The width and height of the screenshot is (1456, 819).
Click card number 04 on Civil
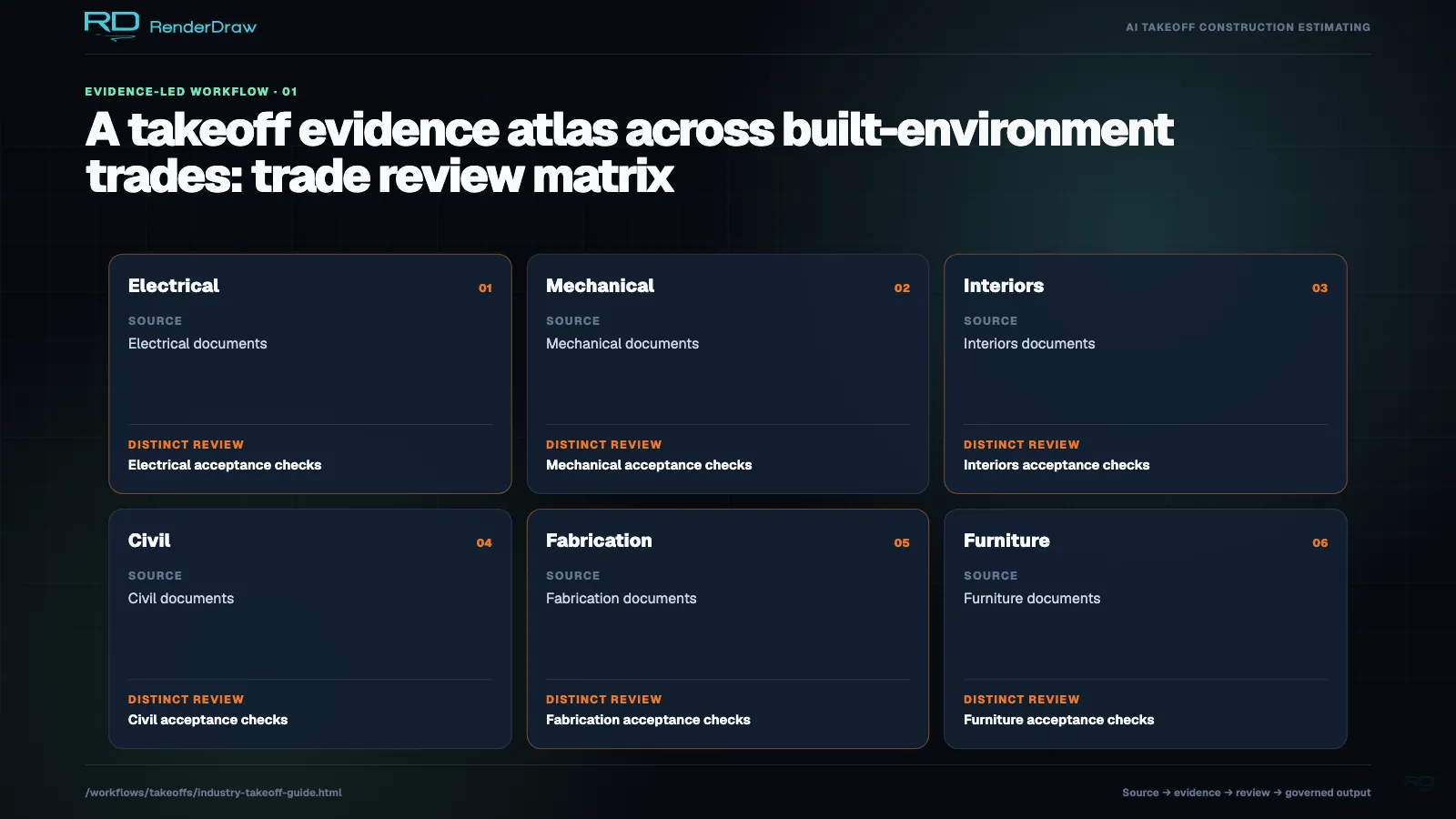click(x=484, y=542)
